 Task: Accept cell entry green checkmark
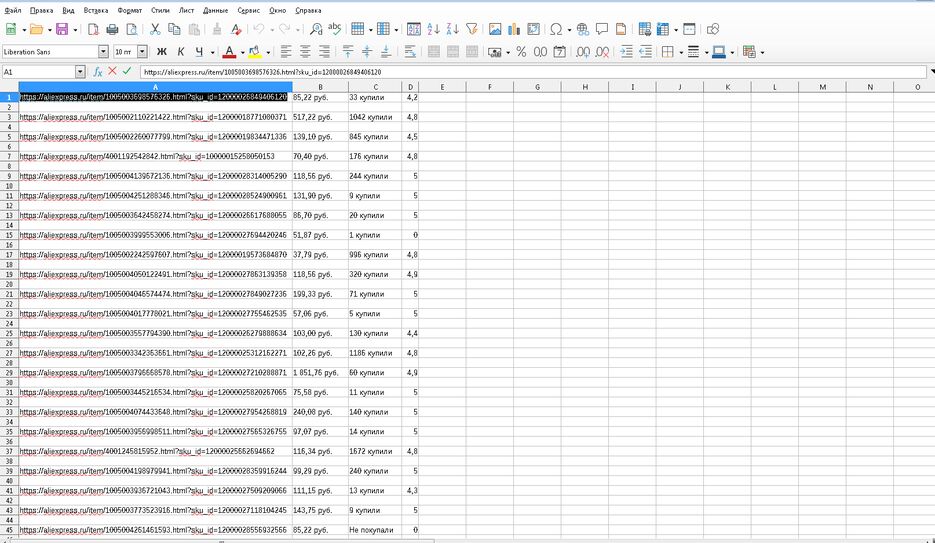[x=126, y=71]
